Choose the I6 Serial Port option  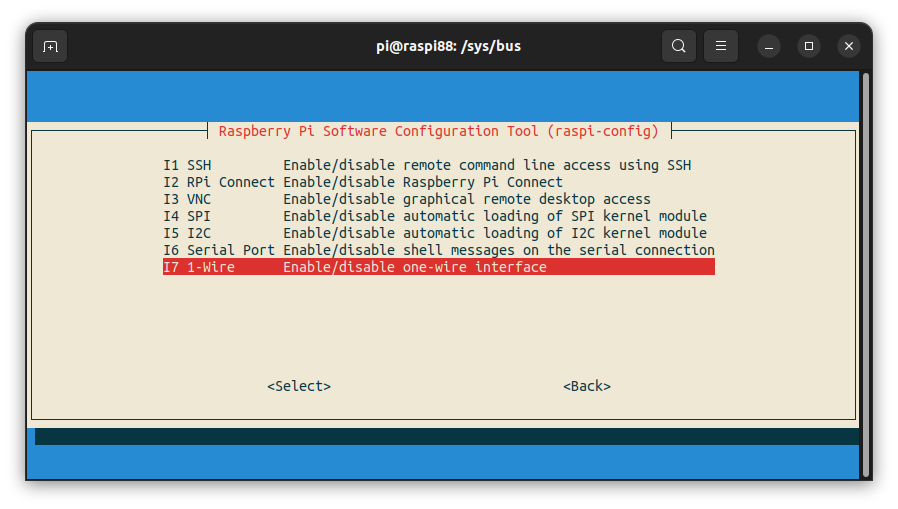pos(218,250)
